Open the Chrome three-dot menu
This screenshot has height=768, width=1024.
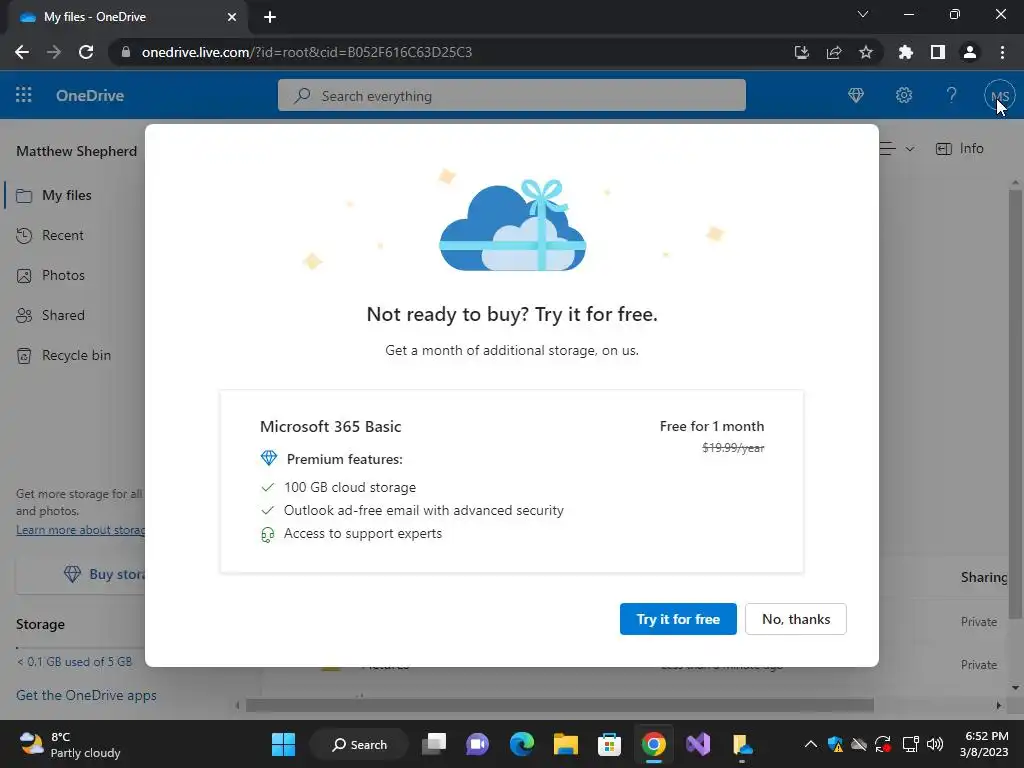1002,52
